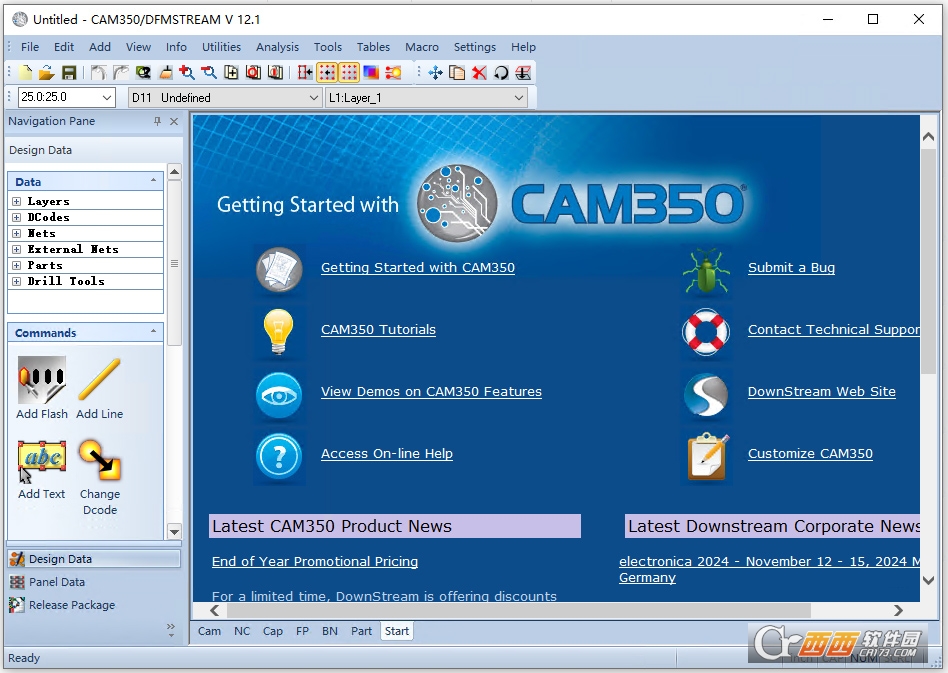The width and height of the screenshot is (948, 673).
Task: Select the Rotate tool icon
Action: click(501, 73)
